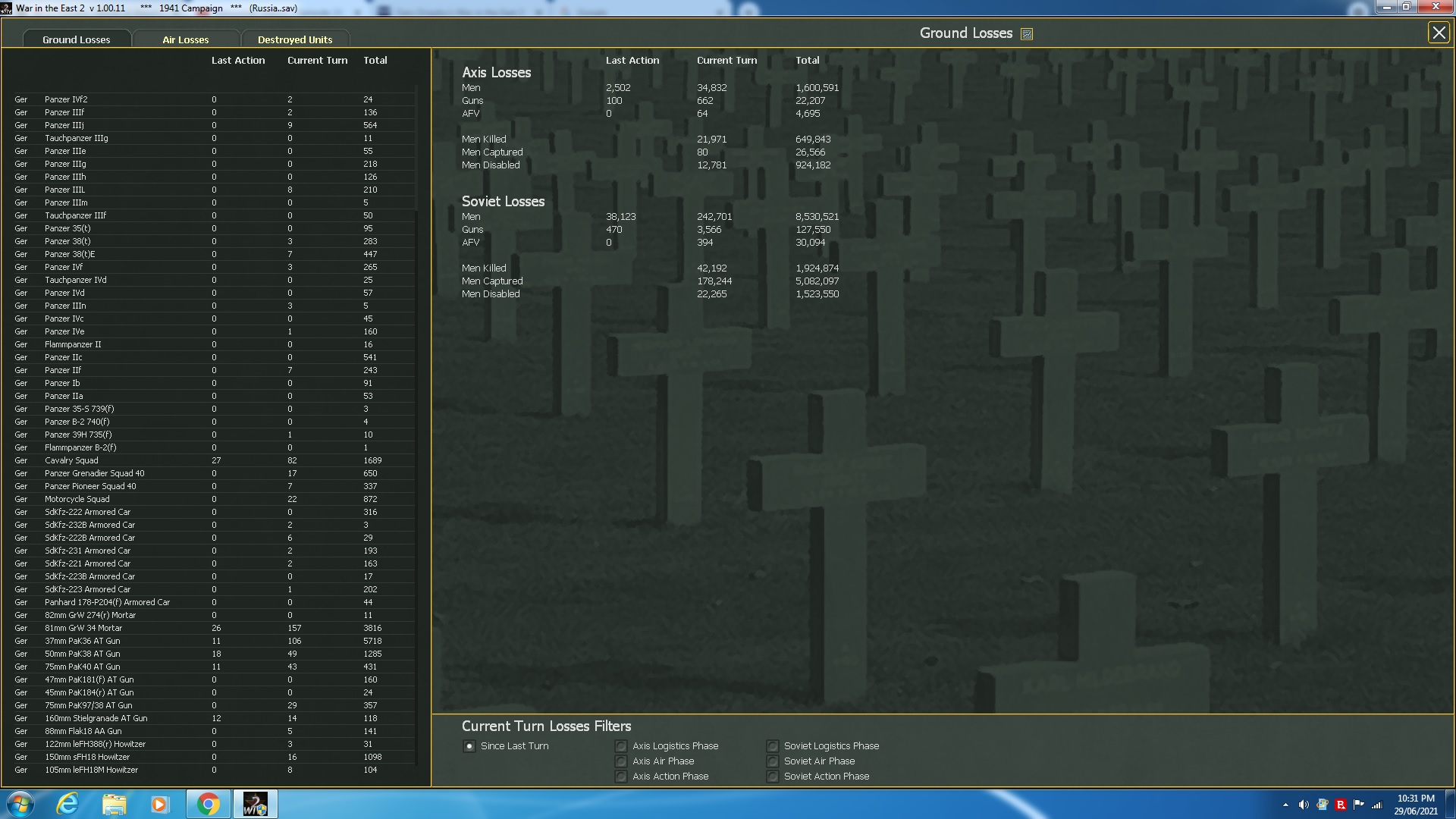Click the Windows Start button
Viewport: 1456px width, 819px height.
[x=20, y=803]
